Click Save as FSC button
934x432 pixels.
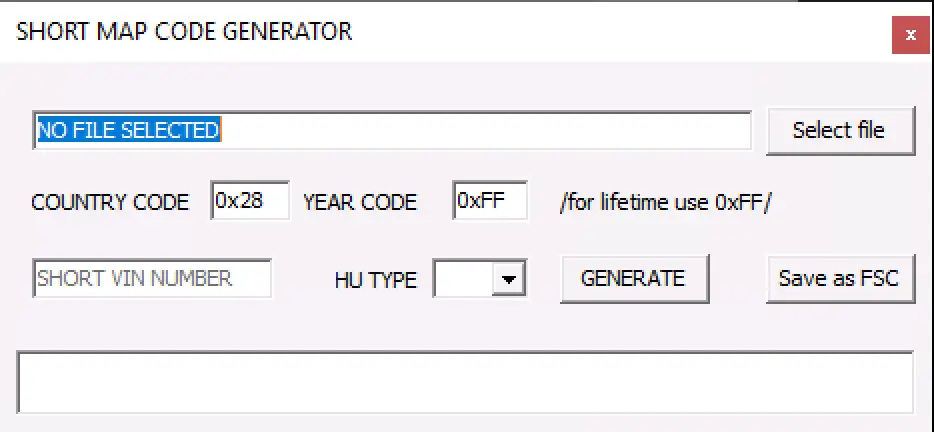[x=840, y=279]
